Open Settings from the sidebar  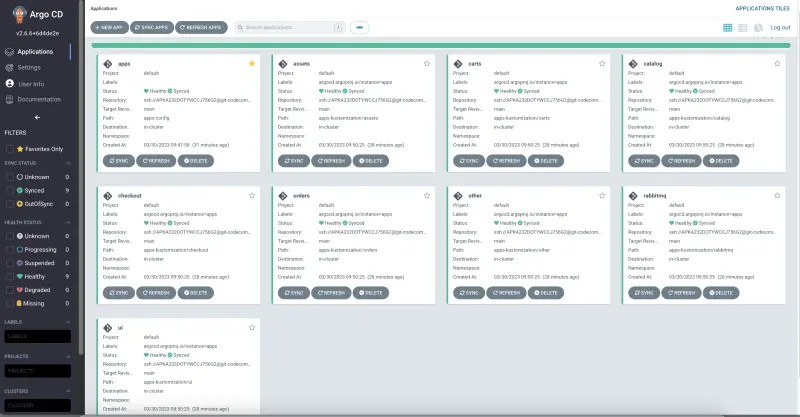tap(29, 67)
